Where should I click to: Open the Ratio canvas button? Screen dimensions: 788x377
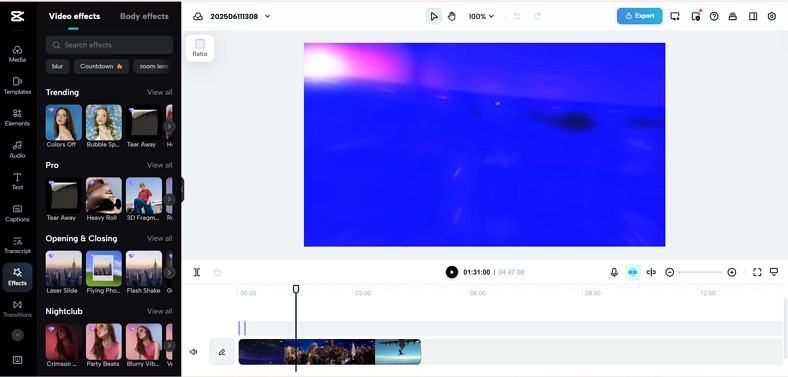pos(200,48)
